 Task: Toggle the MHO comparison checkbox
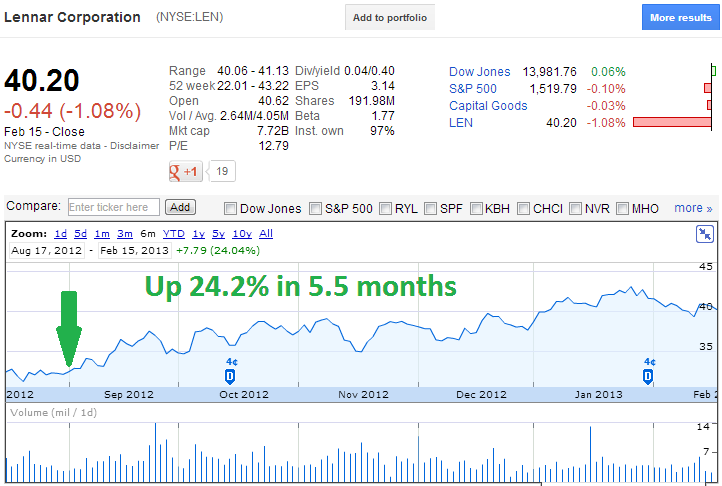coord(622,209)
